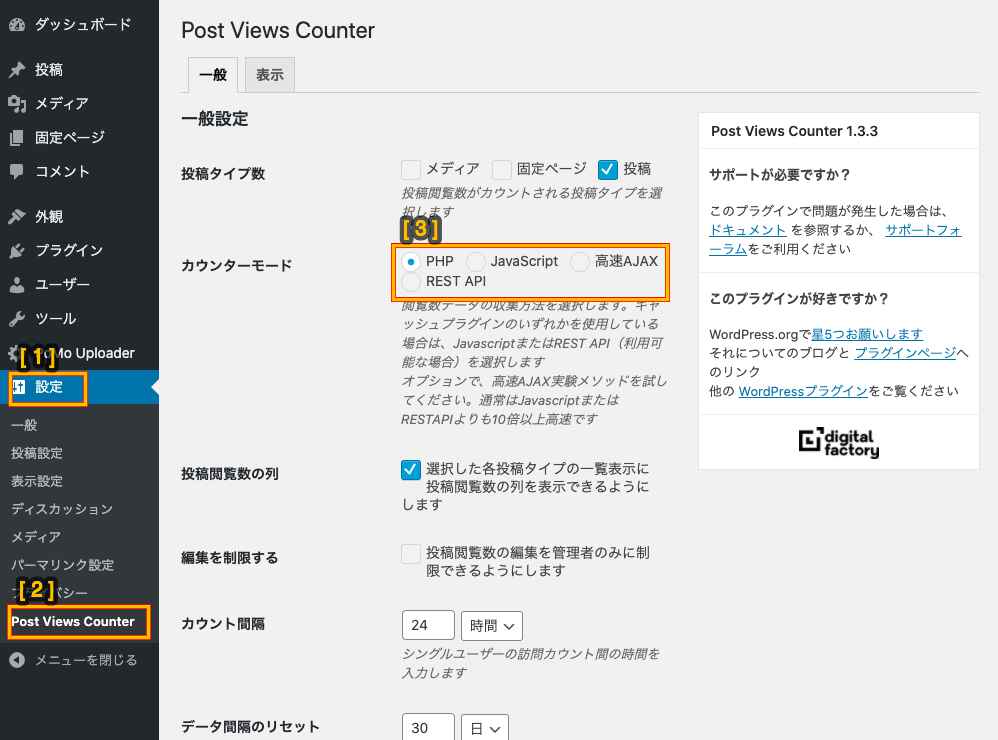
Task: Switch to the 表示 tab
Action: 270,75
